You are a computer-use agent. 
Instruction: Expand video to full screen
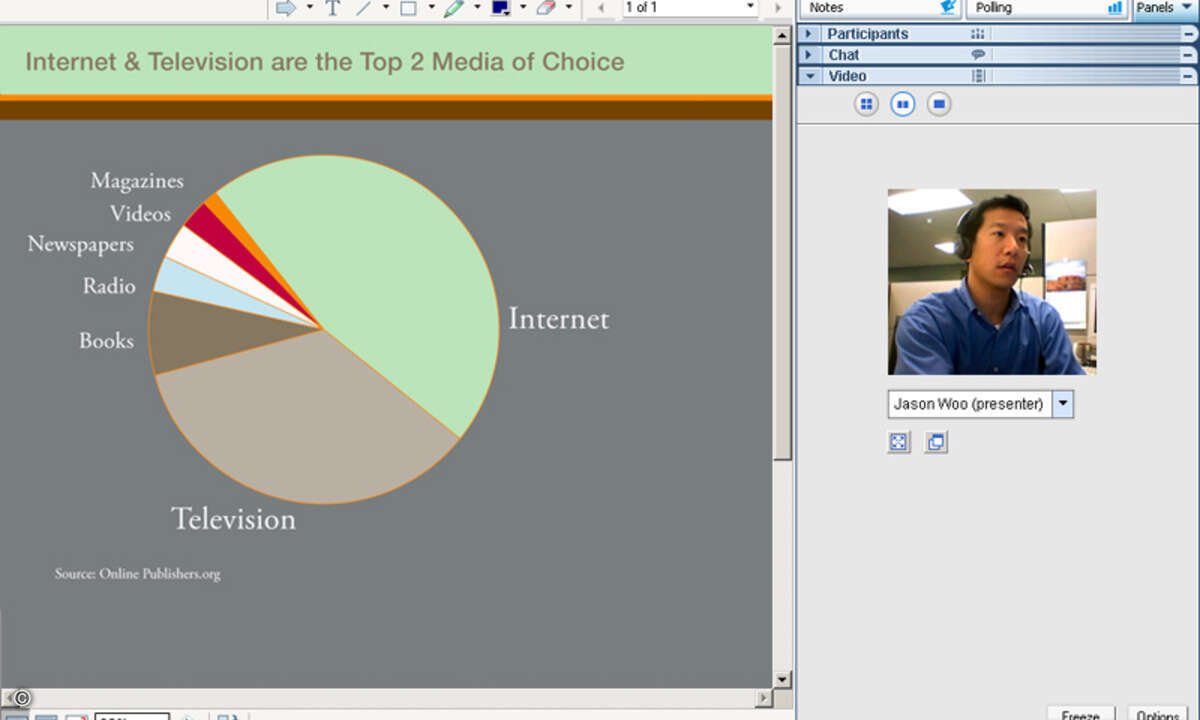click(x=899, y=442)
